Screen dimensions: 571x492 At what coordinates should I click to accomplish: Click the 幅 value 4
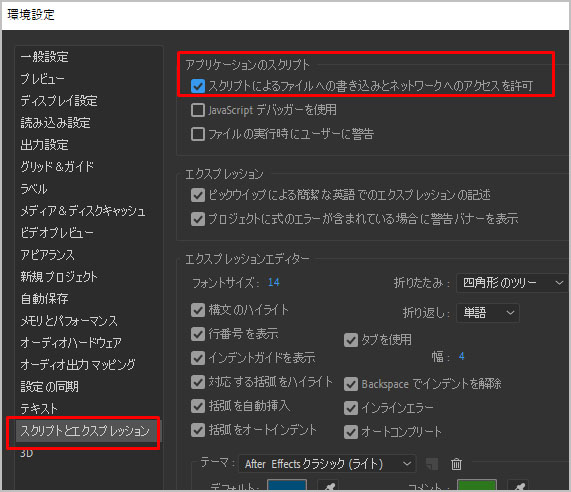point(461,356)
